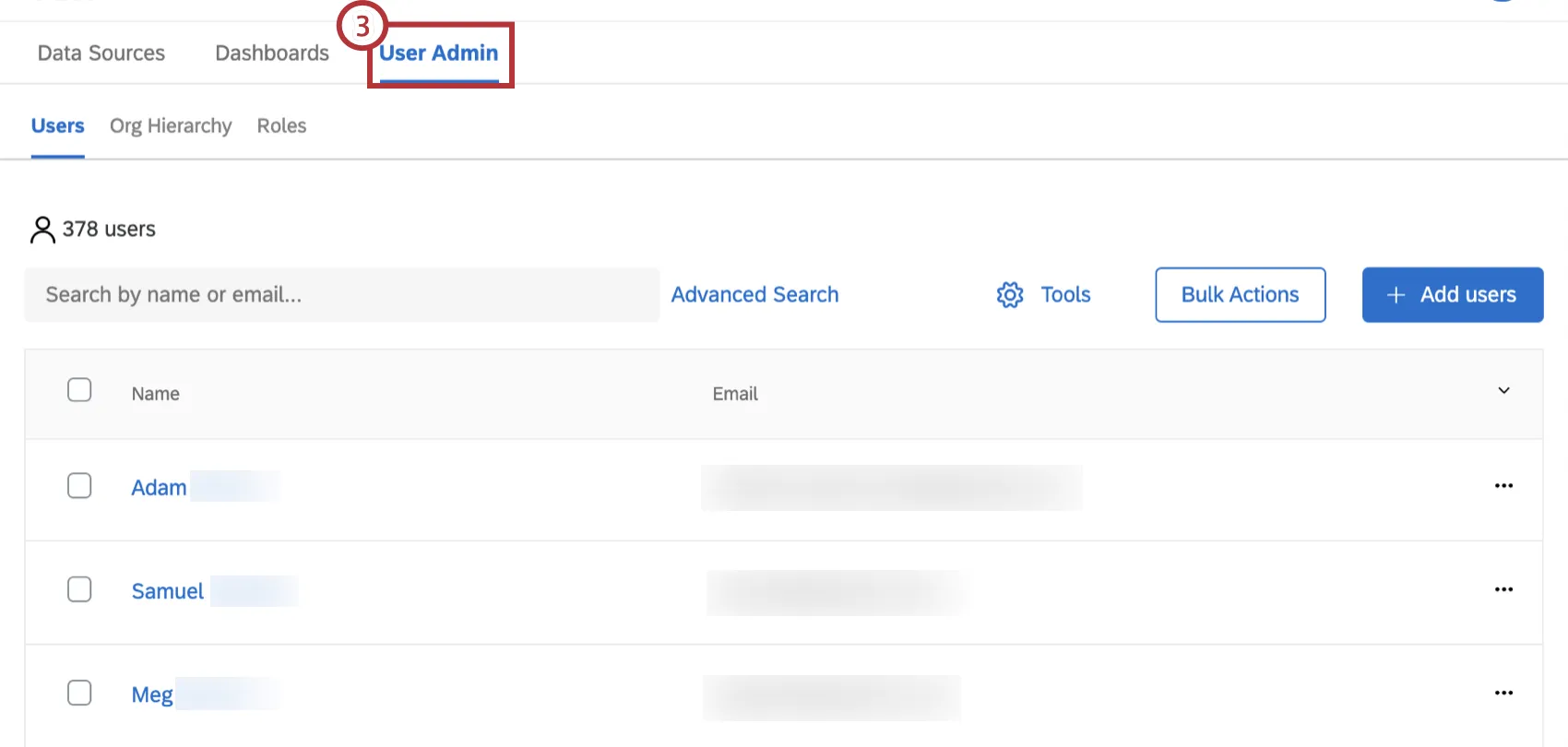Viewport: 1568px width, 747px height.
Task: Select the checkbox next to Adam
Action: [x=79, y=486]
